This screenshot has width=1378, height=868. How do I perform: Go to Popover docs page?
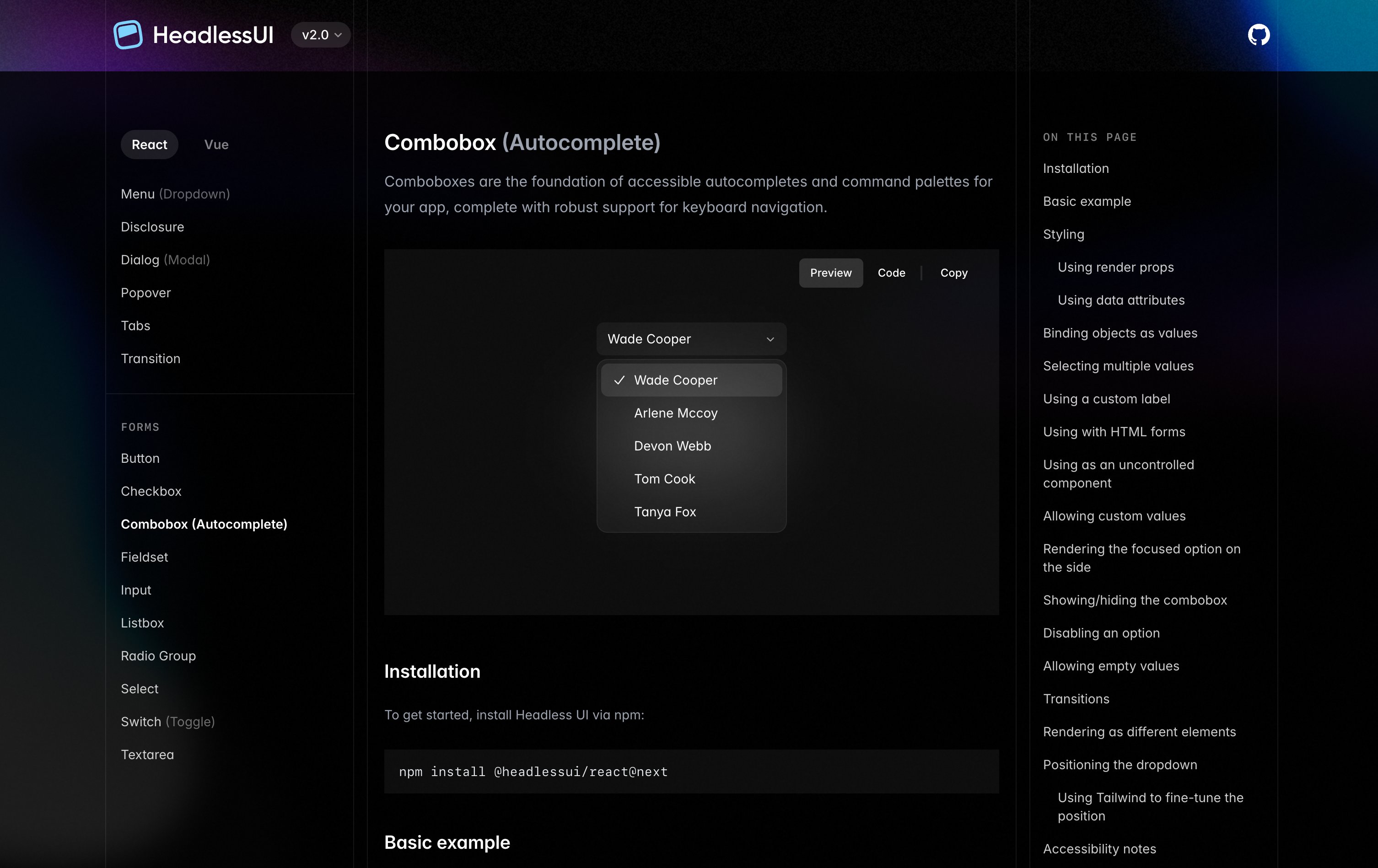pos(145,293)
